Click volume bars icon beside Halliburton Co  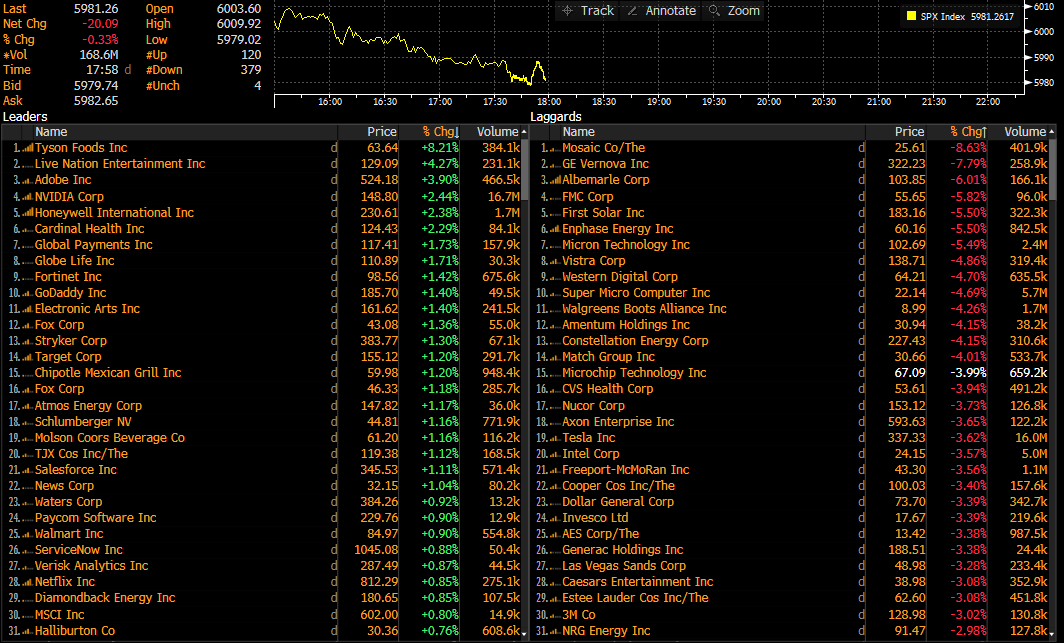pos(27,631)
